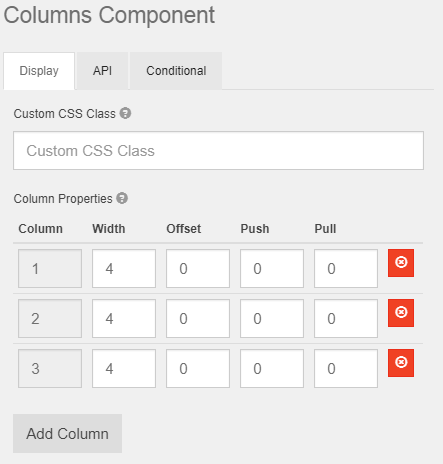The height and width of the screenshot is (464, 443).
Task: Select the Push field of column 2
Action: (272, 318)
